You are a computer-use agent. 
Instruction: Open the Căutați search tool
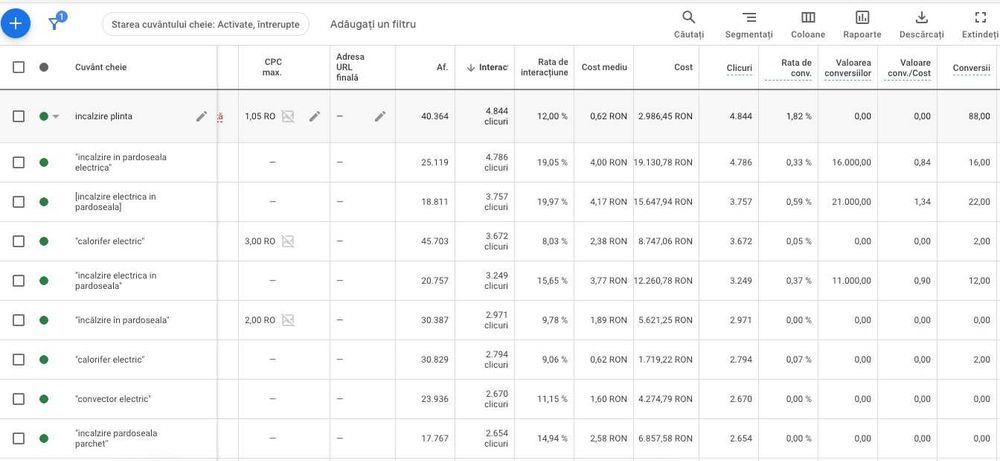[x=689, y=24]
